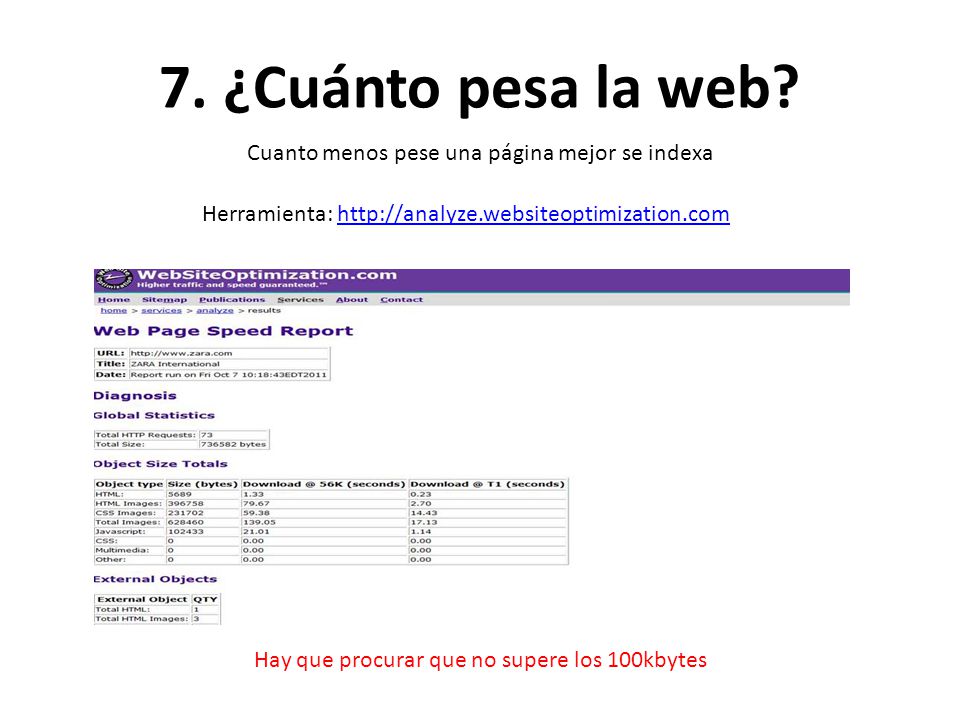Click the HTML Images size 396758
960x720 pixels.
coord(186,503)
